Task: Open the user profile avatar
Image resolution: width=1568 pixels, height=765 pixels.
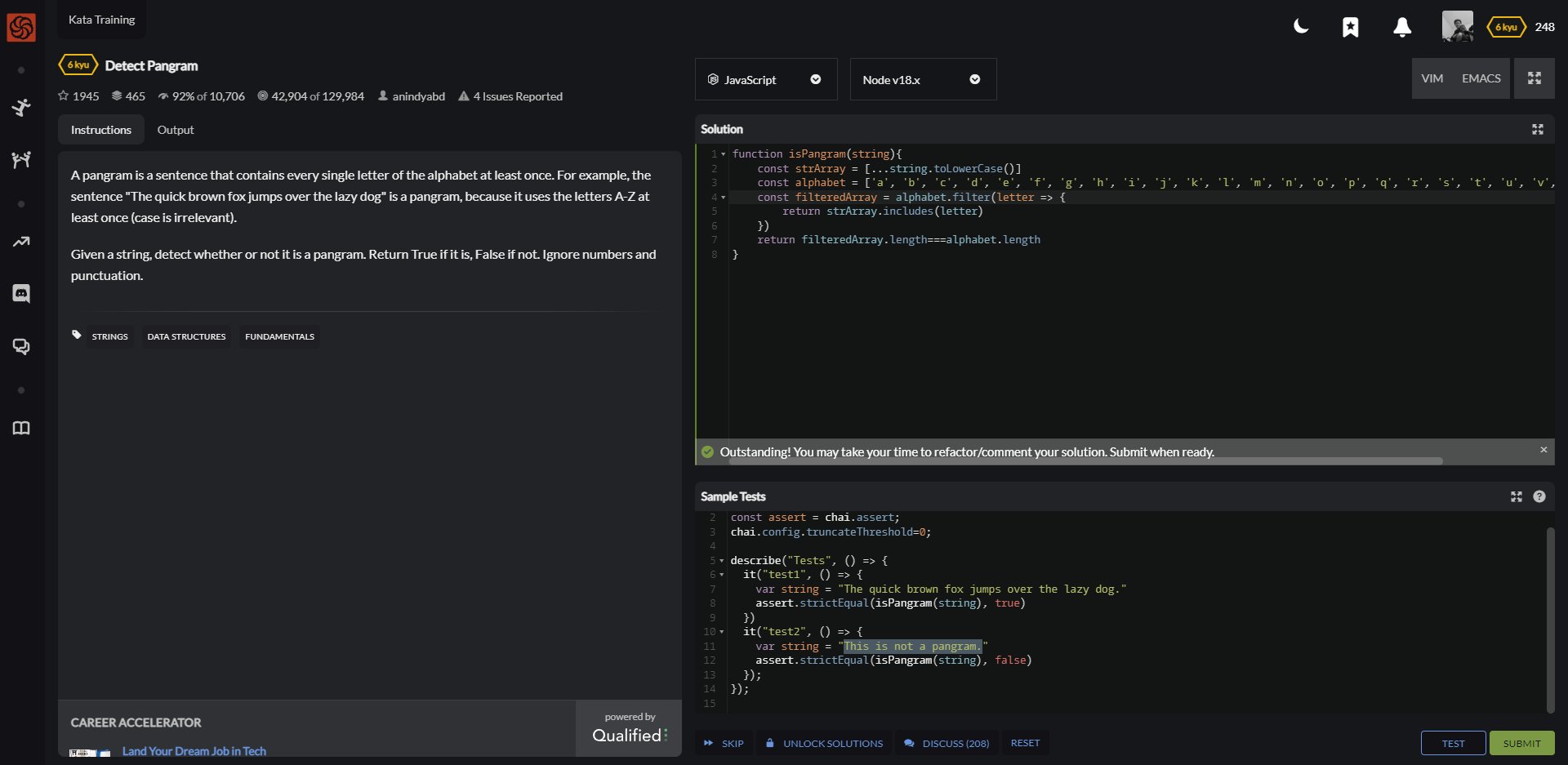Action: pyautogui.click(x=1458, y=26)
